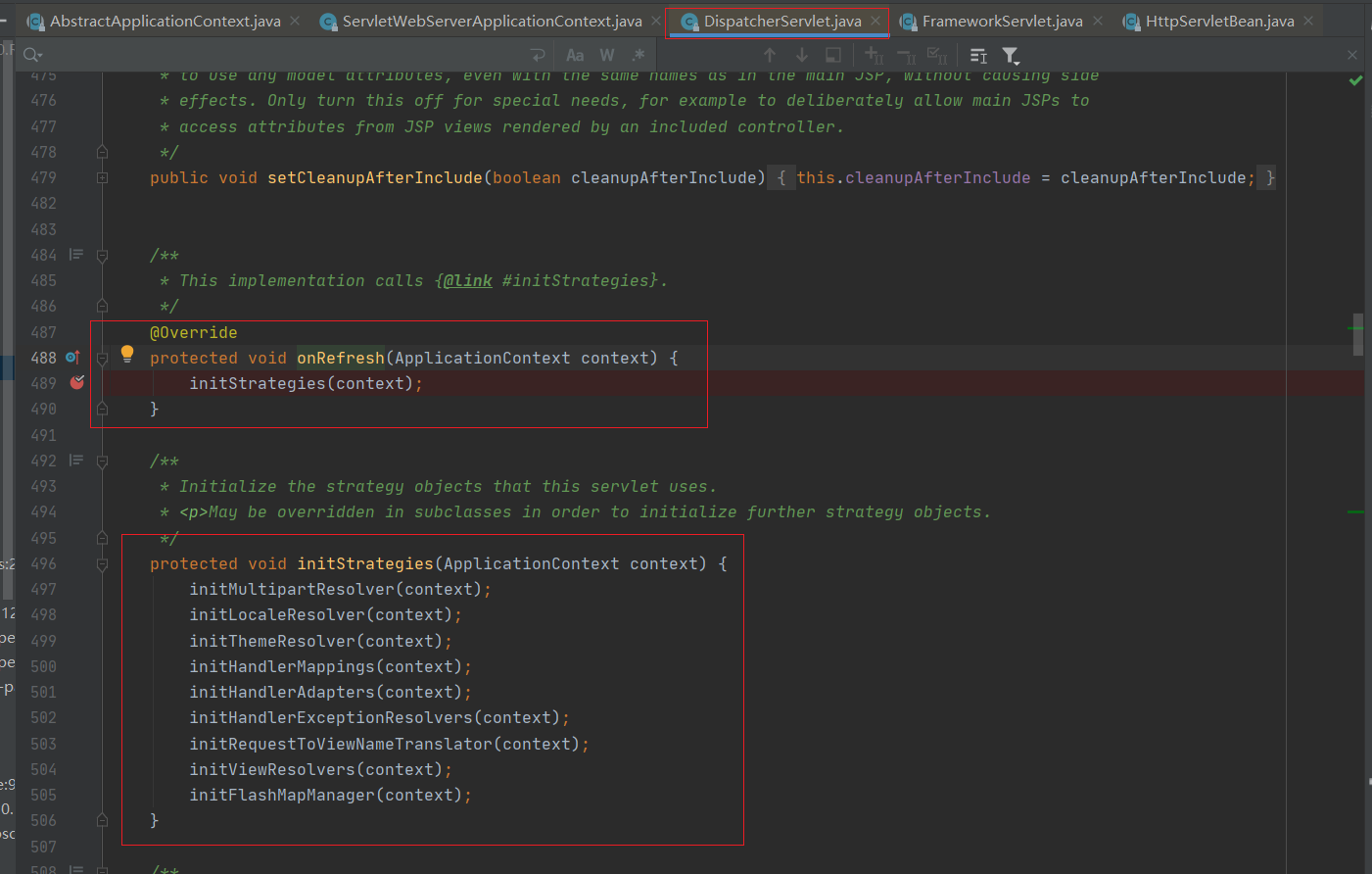Click initHandlerMappings(context) call
The image size is (1372, 874).
(x=326, y=666)
